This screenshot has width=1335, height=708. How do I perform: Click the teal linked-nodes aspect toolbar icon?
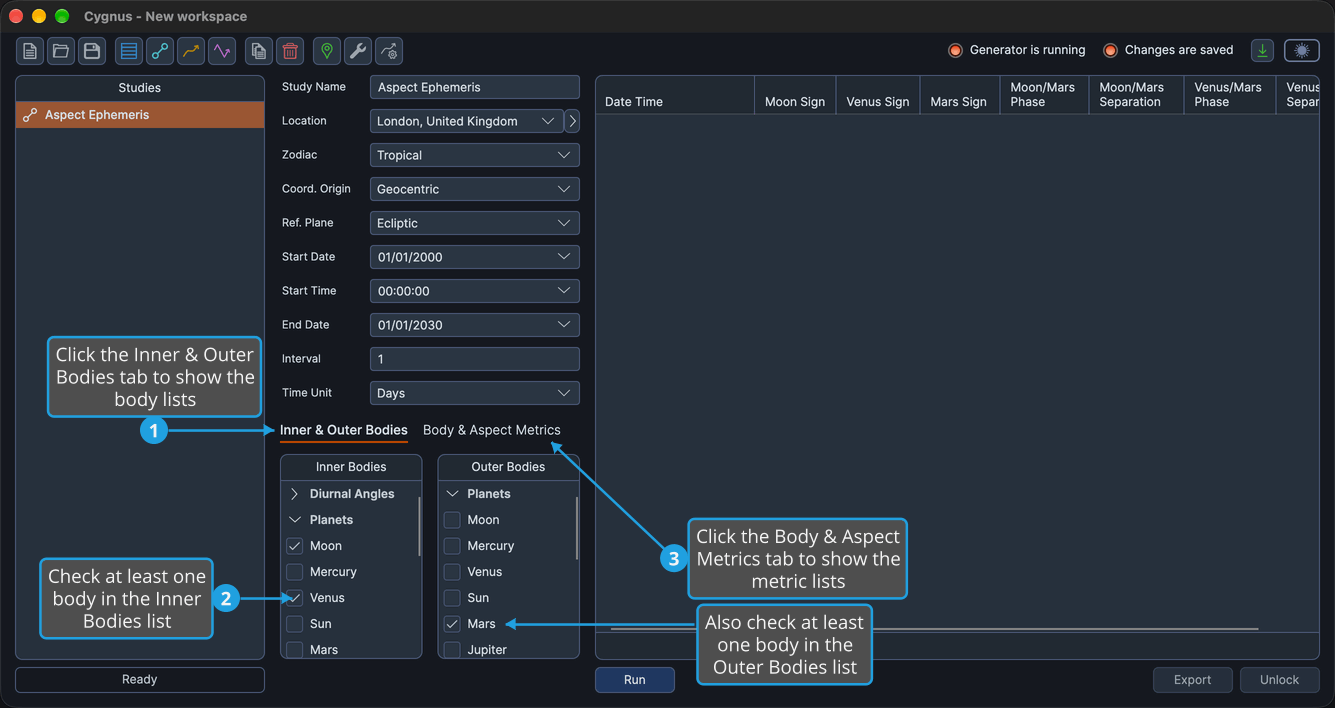[160, 51]
